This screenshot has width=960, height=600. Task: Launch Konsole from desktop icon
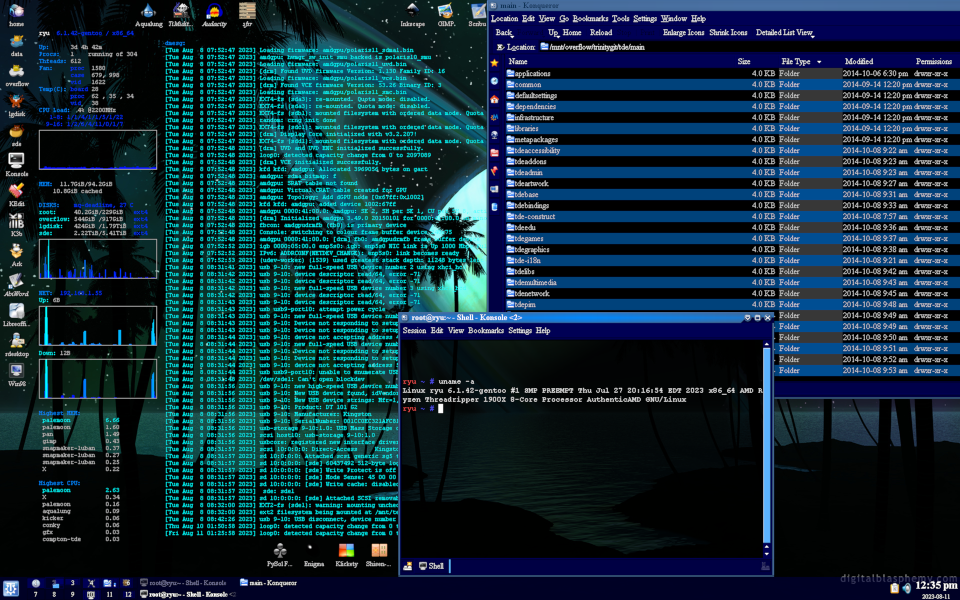tap(17, 163)
